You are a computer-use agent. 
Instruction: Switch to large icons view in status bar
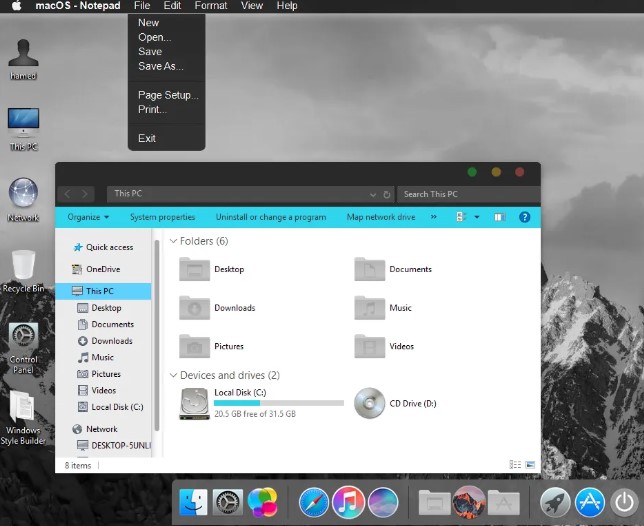coord(530,464)
